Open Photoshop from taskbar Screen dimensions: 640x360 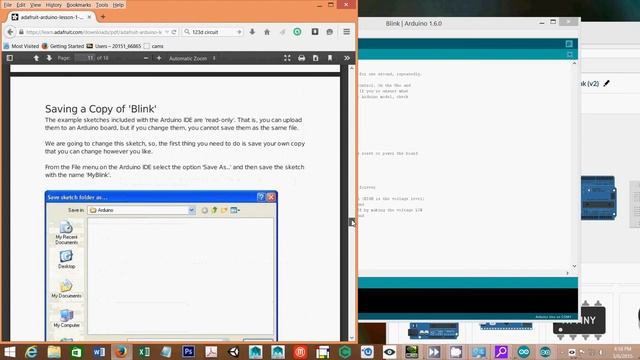click(x=189, y=352)
